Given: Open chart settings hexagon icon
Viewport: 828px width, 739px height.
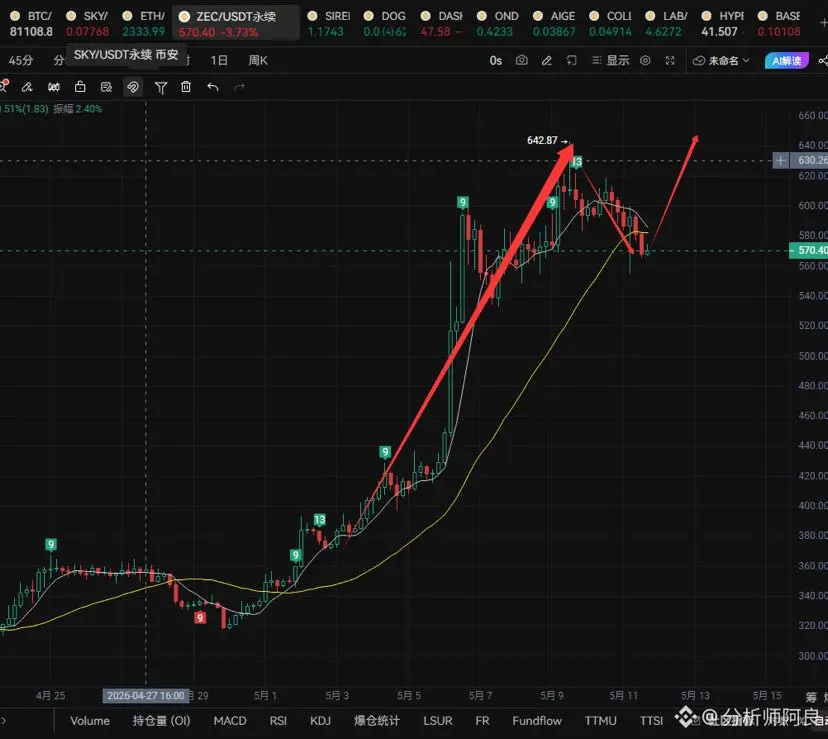Looking at the screenshot, I should [645, 61].
